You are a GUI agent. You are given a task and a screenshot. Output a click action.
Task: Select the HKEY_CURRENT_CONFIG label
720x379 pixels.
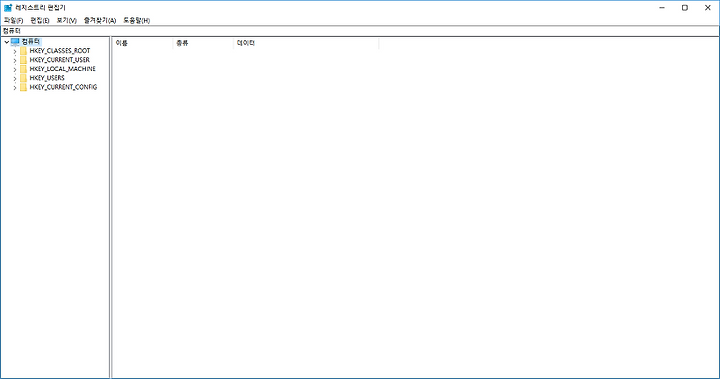pyautogui.click(x=63, y=87)
